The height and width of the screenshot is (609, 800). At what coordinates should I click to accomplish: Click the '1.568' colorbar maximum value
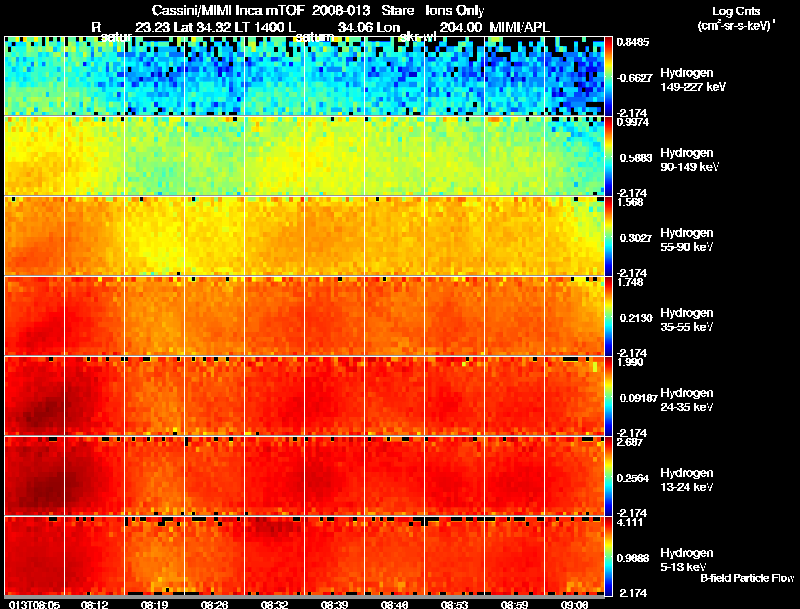coord(630,202)
